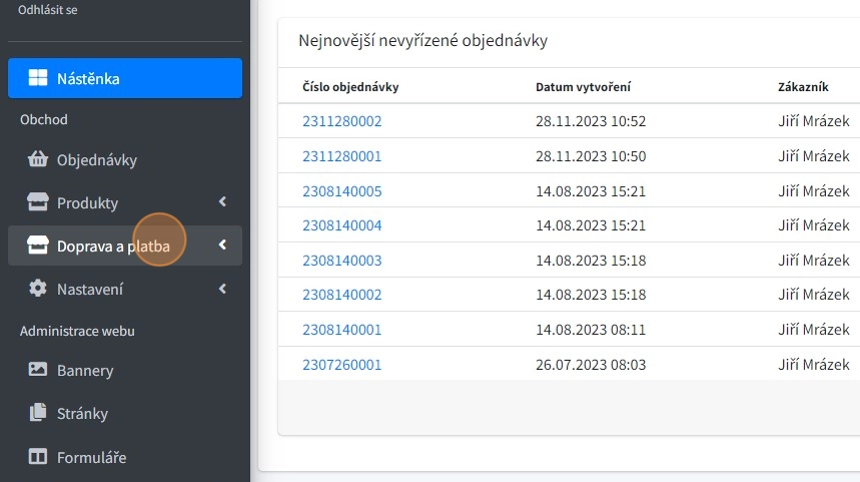
Task: Go to Stránky in the sidebar
Action: click(x=82, y=413)
